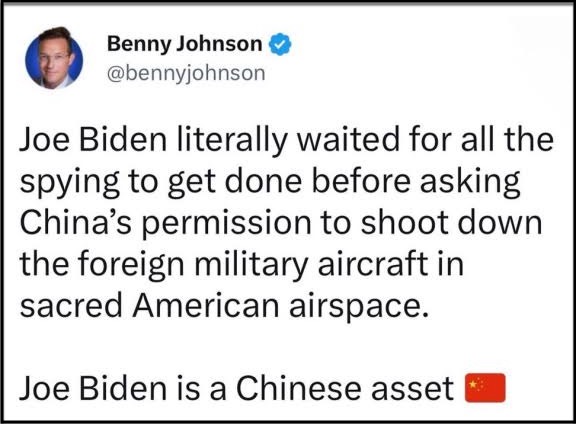Click the word "foreign" in the tweet

[131, 266]
